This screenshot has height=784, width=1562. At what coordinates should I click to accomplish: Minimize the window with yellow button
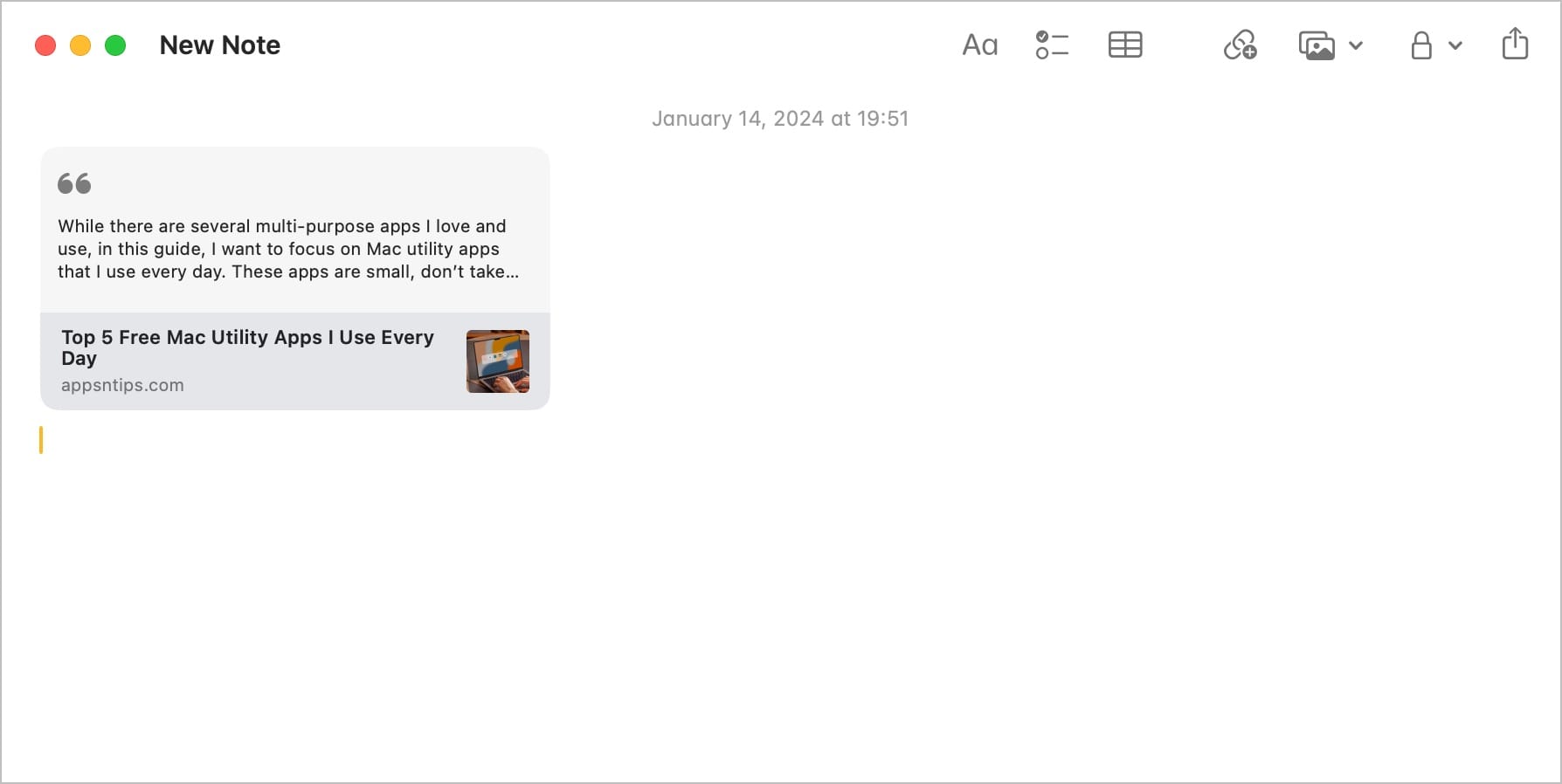[80, 45]
